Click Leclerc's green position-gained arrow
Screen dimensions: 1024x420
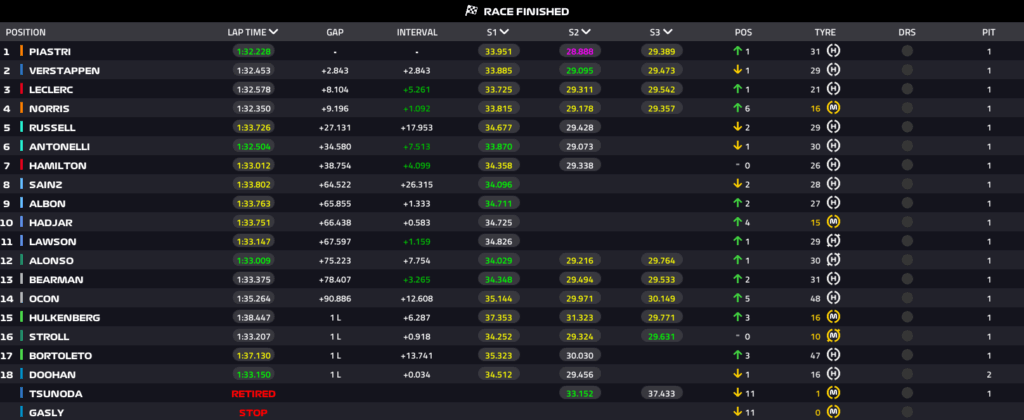tap(737, 89)
